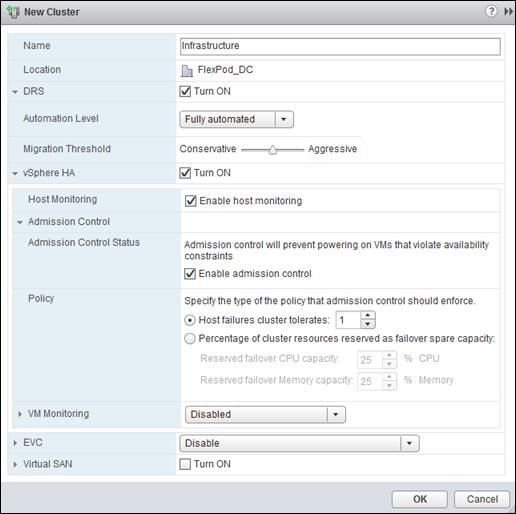Uncheck Enable host monitoring
Image resolution: width=516 pixels, height=514 pixels.
[190, 201]
